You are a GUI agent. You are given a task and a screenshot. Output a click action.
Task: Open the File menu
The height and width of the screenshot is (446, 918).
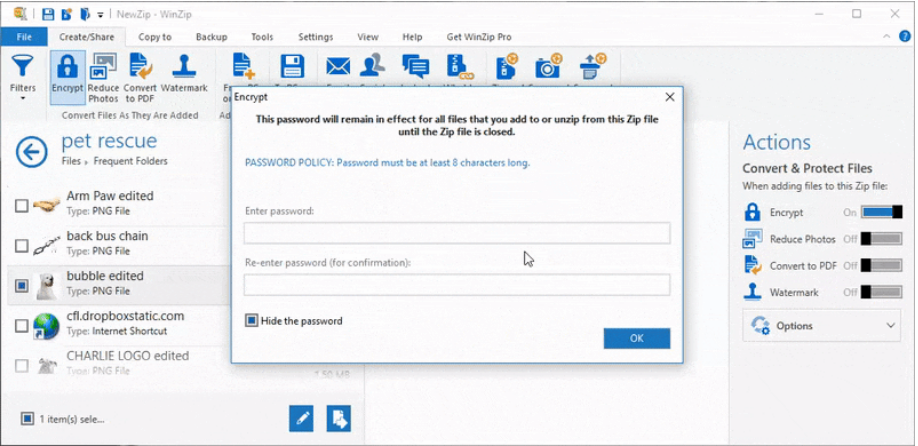click(24, 37)
